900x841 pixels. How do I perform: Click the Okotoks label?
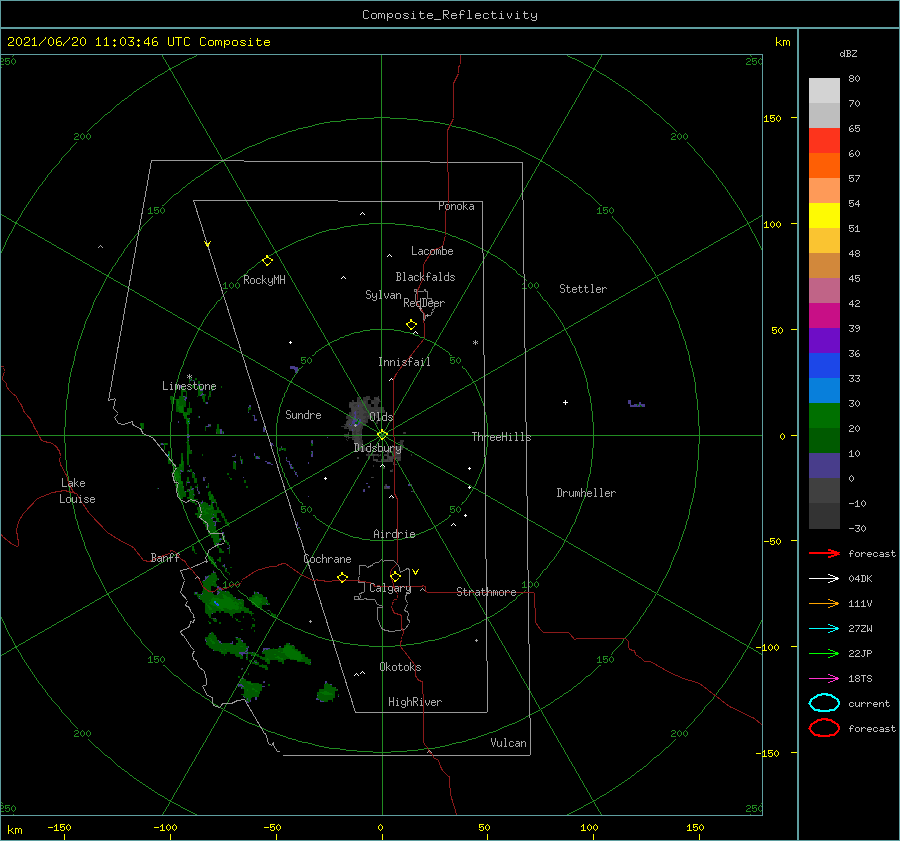[x=400, y=667]
